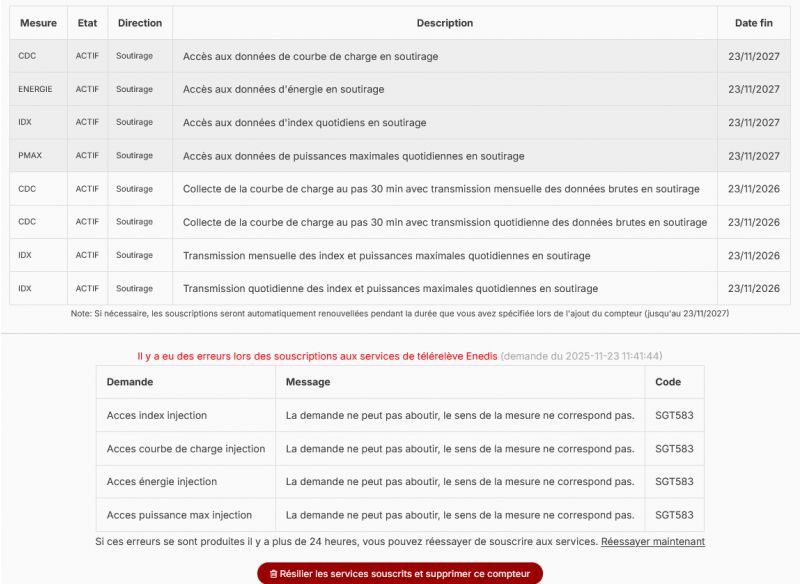This screenshot has width=800, height=584.
Task: Click Résilier les services souscrits et supprimer button
Action: coord(400,574)
